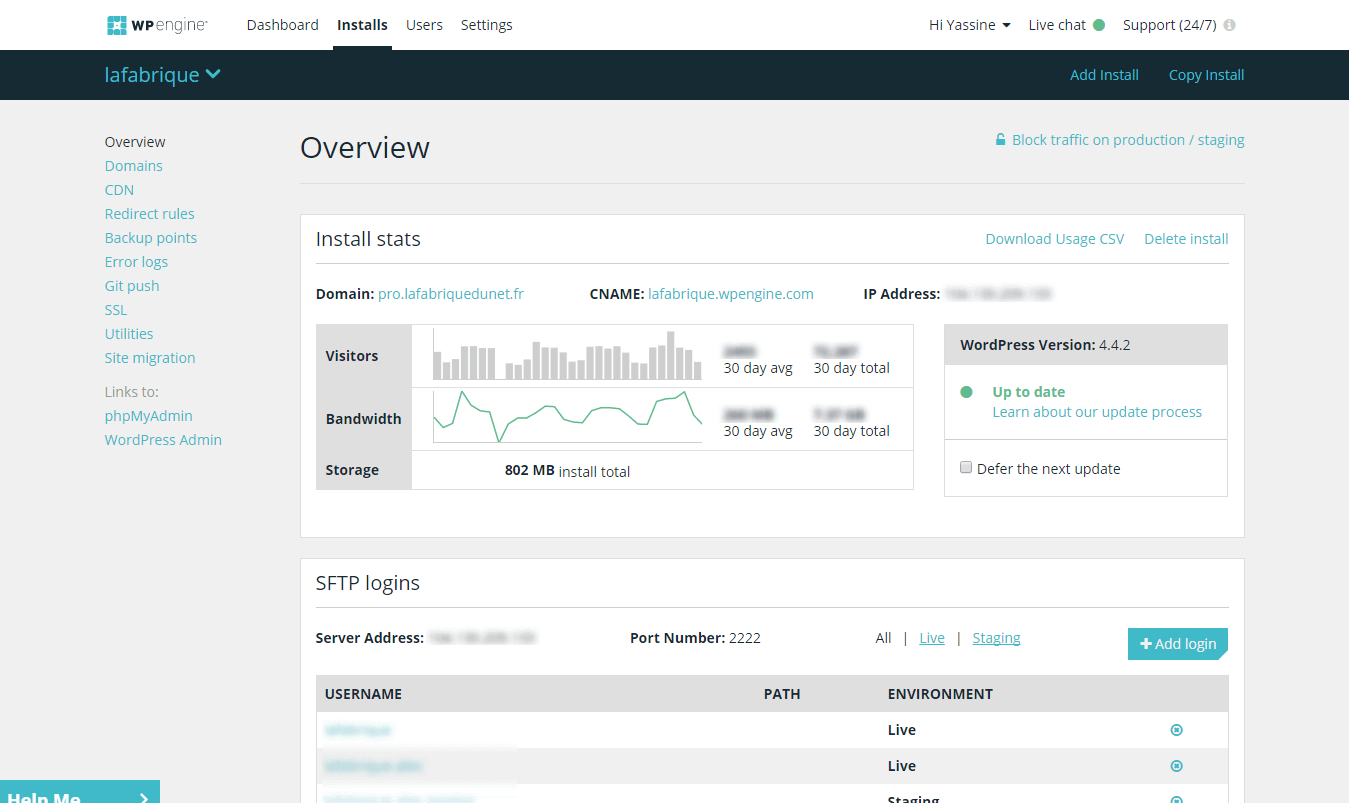Open Domains in the sidebar
1349x803 pixels.
(x=134, y=166)
